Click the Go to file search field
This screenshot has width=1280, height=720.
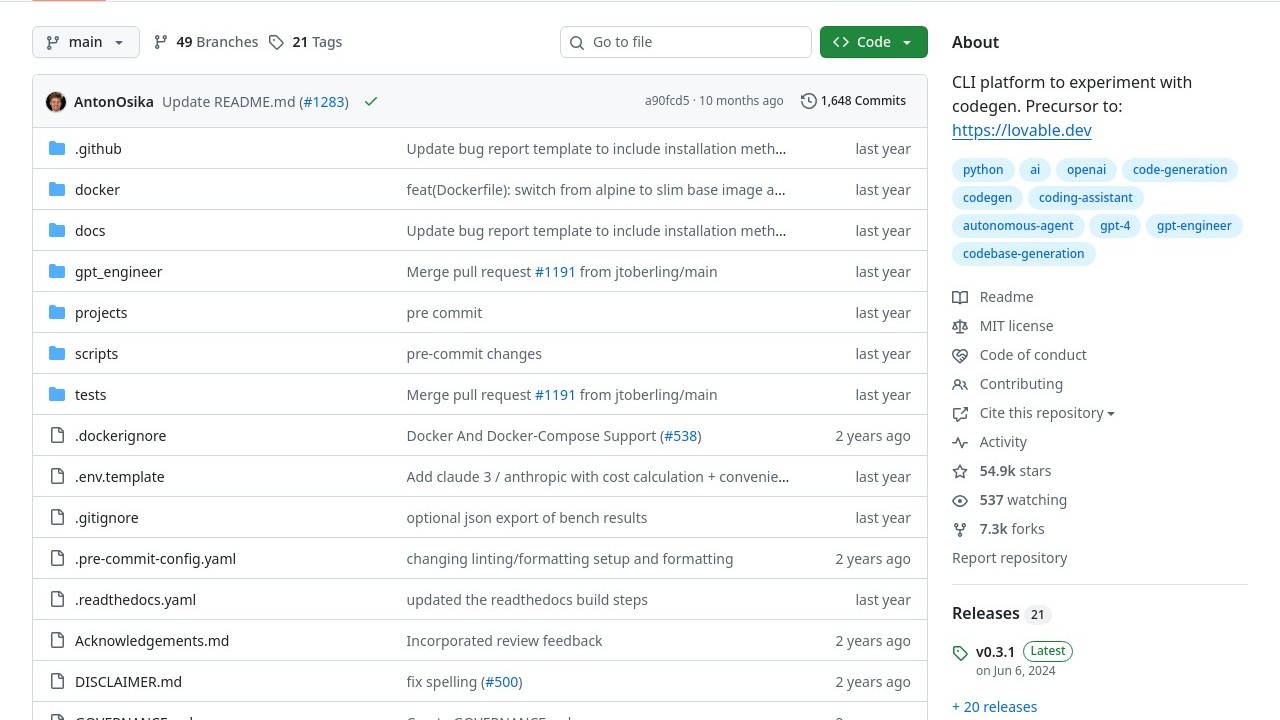(x=686, y=42)
